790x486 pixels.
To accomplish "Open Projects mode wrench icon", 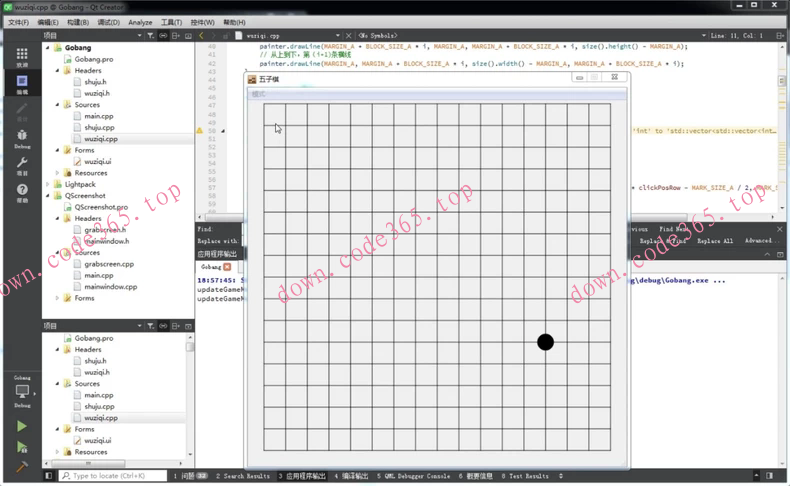I will coord(22,165).
